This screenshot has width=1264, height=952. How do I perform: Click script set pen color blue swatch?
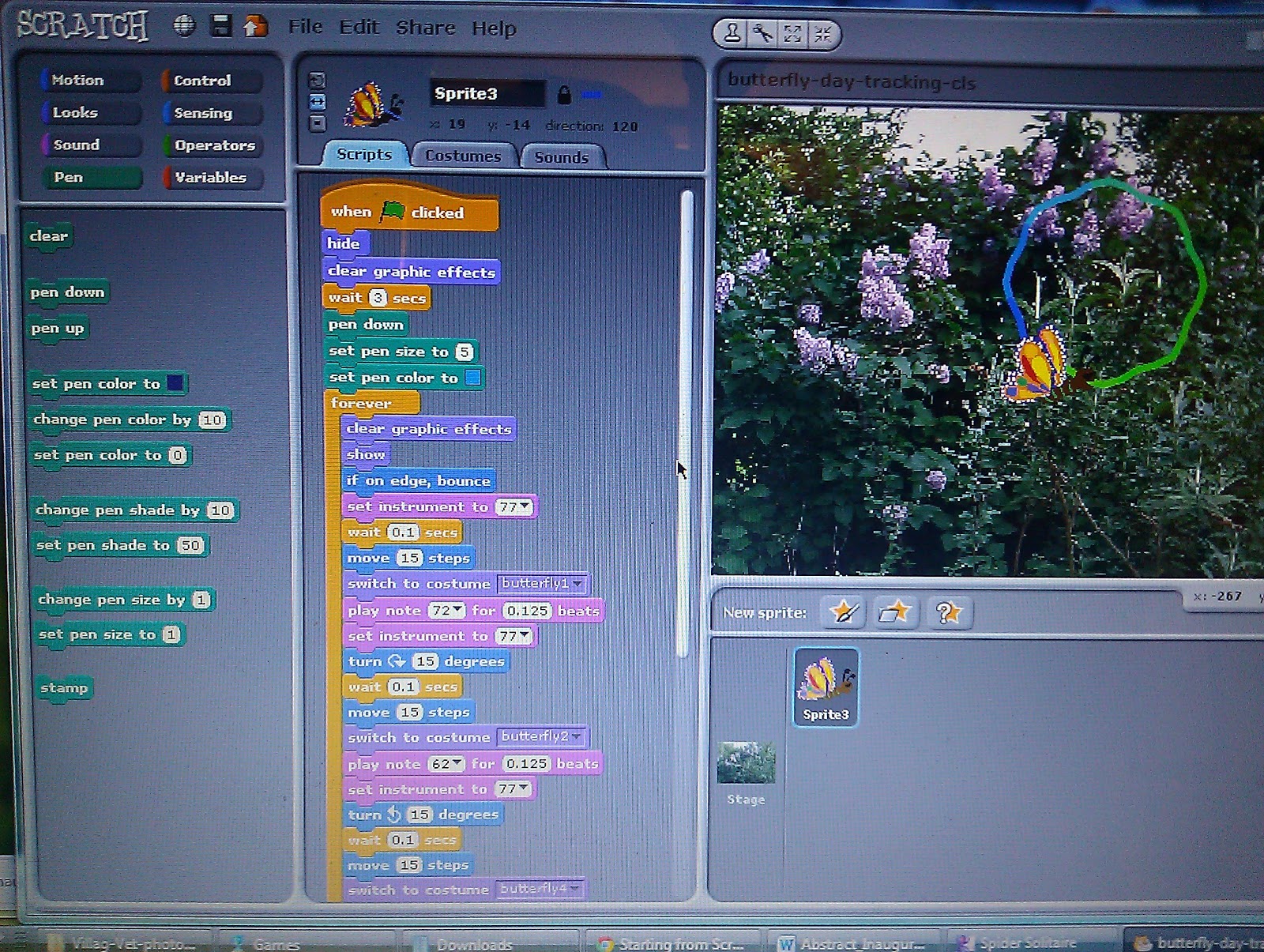point(472,378)
